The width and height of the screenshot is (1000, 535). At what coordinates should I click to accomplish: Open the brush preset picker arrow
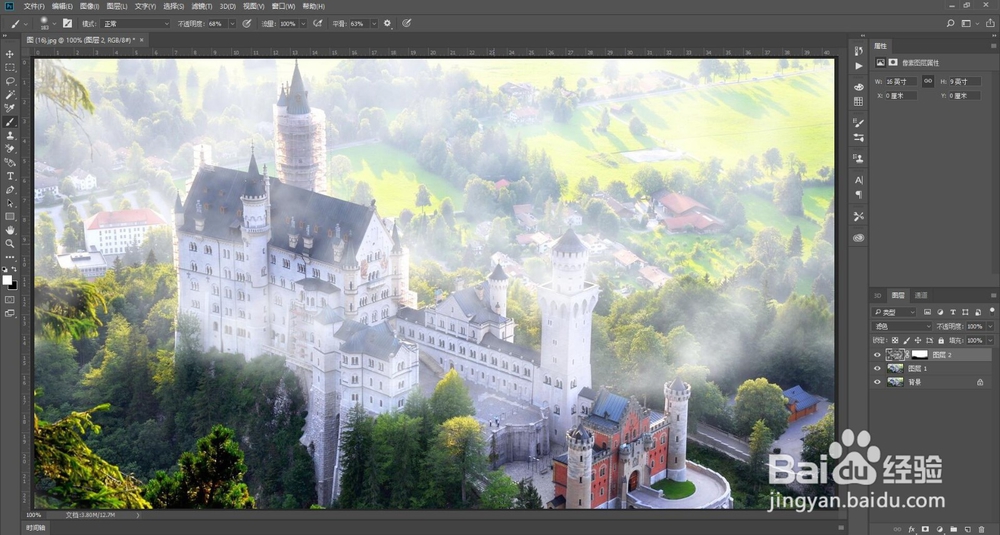coord(54,24)
